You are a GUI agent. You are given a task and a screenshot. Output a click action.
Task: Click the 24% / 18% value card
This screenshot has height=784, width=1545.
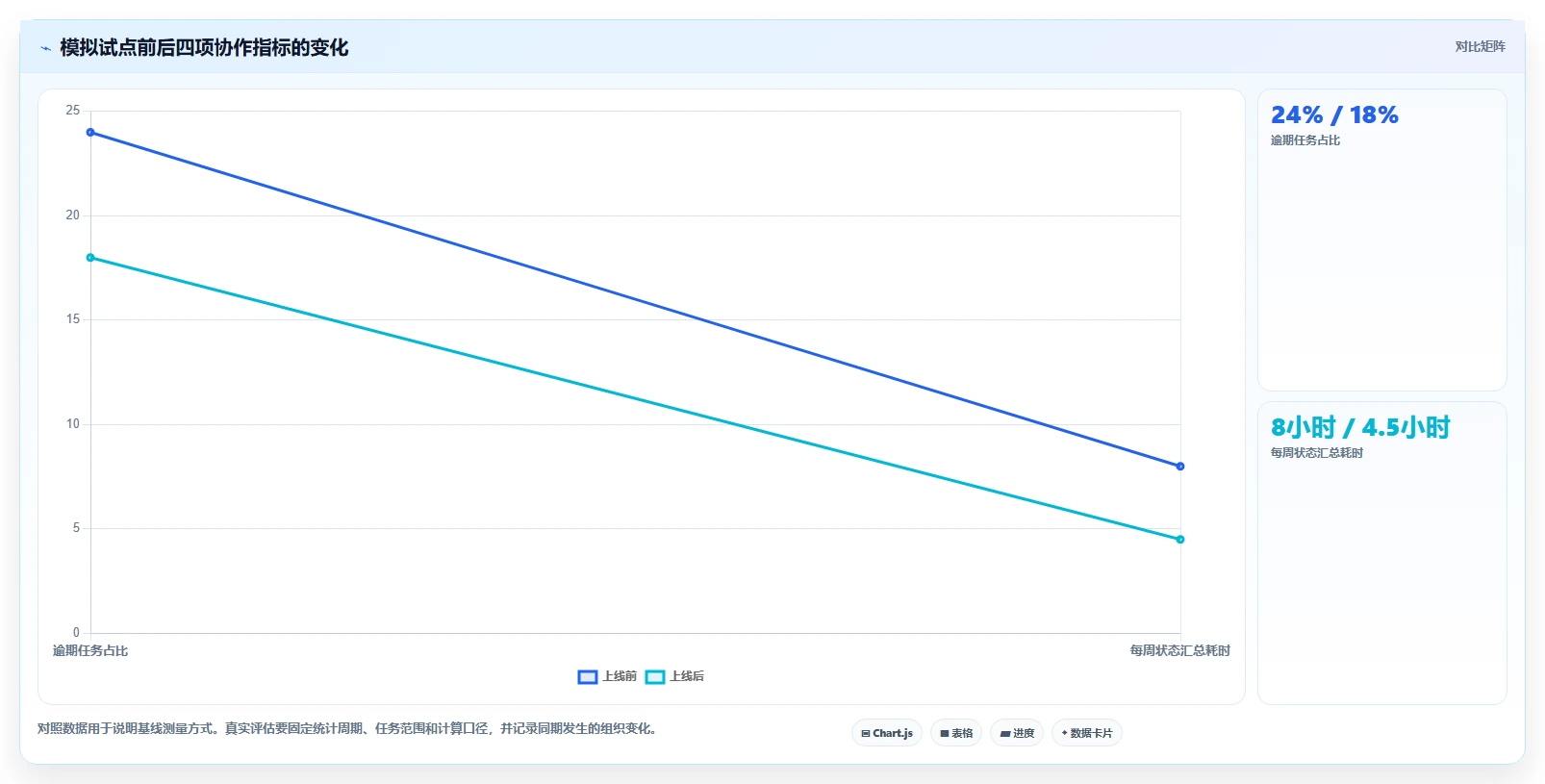coord(1382,240)
